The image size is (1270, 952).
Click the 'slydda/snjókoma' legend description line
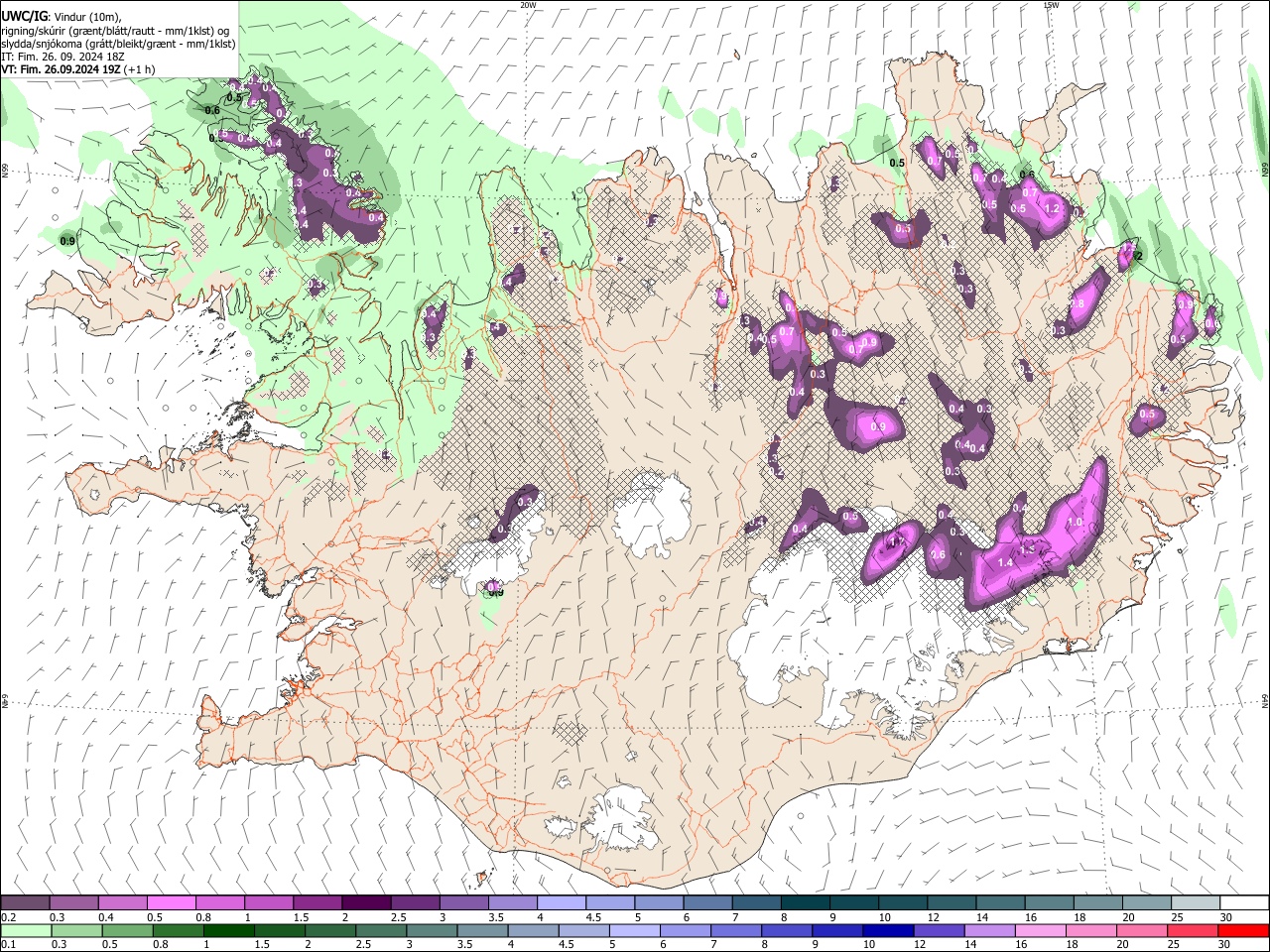(119, 44)
